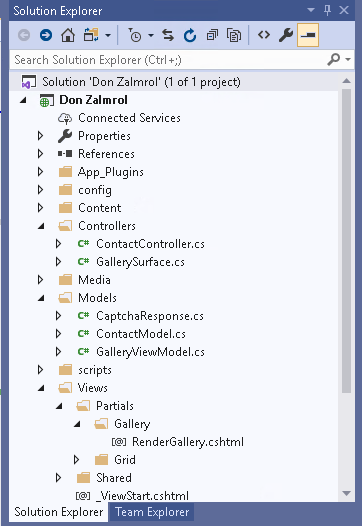Select the ContactController.cs file
362x526 pixels.
[x=150, y=244]
